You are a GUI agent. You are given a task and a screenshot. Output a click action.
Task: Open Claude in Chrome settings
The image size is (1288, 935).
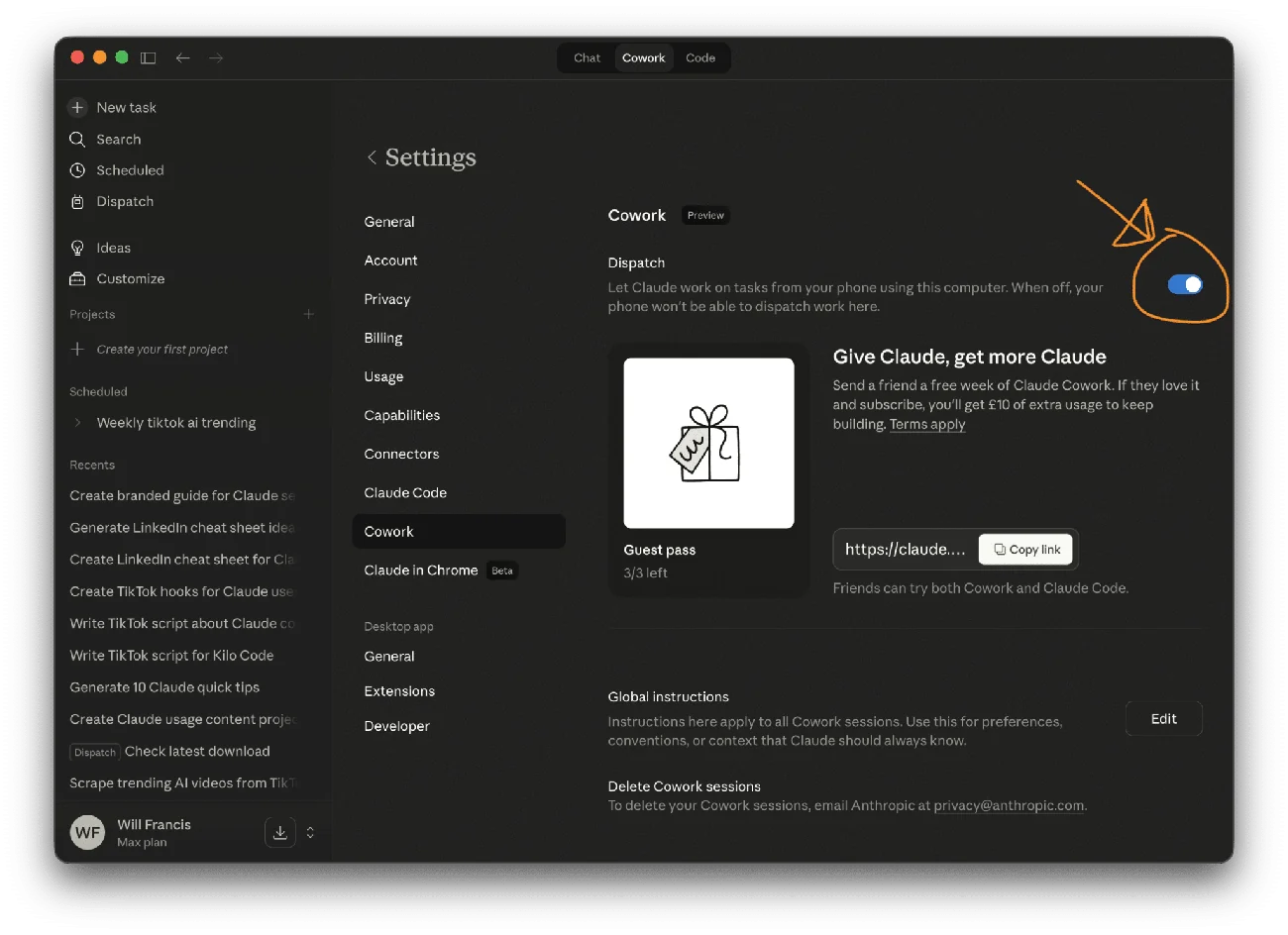click(421, 571)
